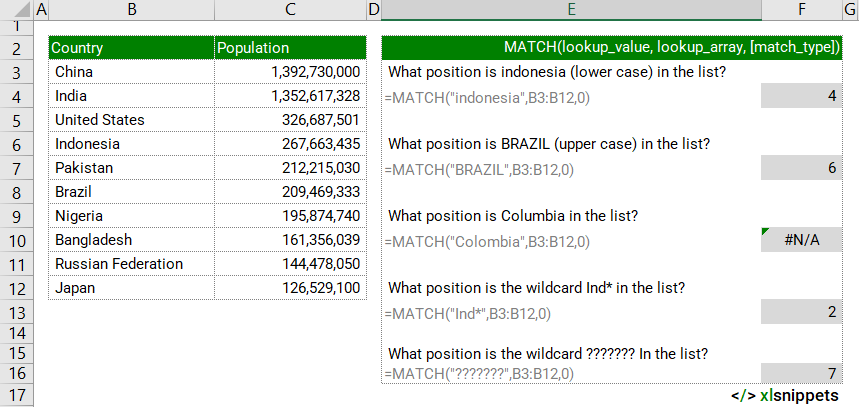Select row 17 header
This screenshot has width=859, height=407.
(16, 395)
